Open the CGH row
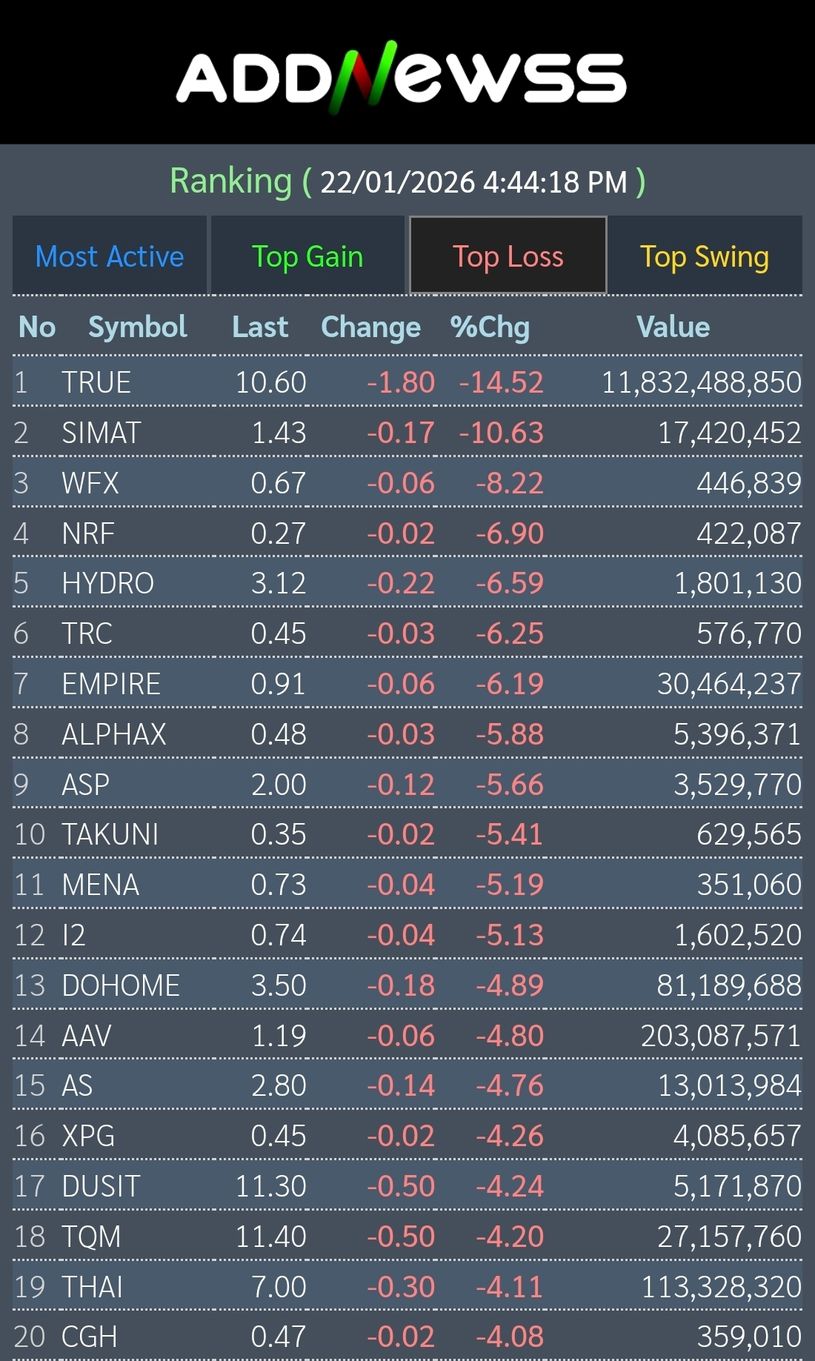 coord(89,1337)
